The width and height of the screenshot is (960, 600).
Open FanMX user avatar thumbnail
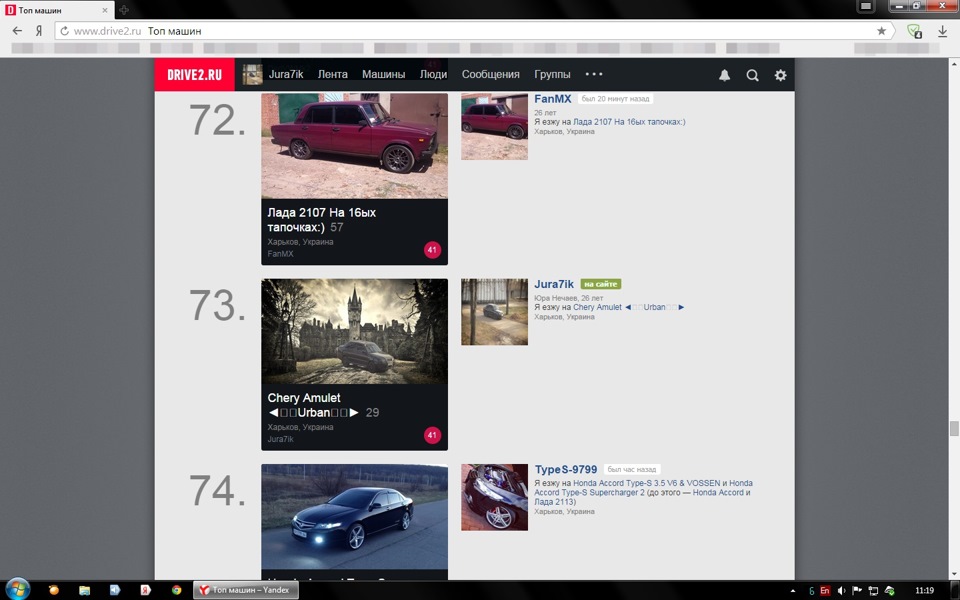coord(494,126)
